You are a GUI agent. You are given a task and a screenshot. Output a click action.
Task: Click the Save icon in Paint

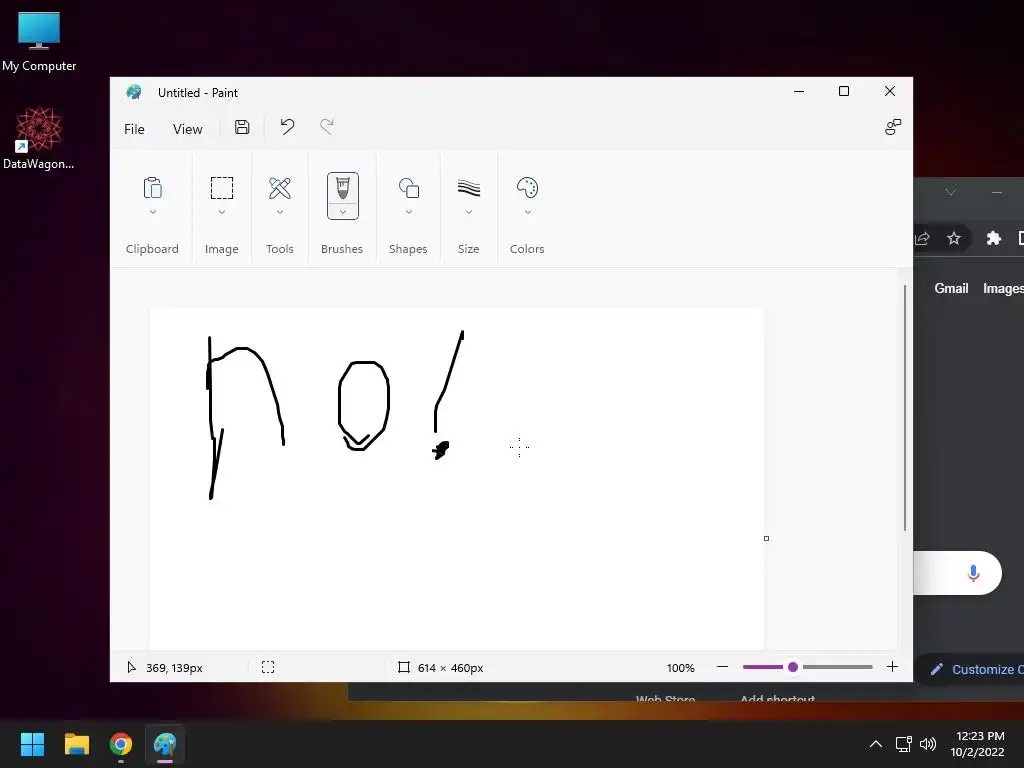tap(242, 127)
